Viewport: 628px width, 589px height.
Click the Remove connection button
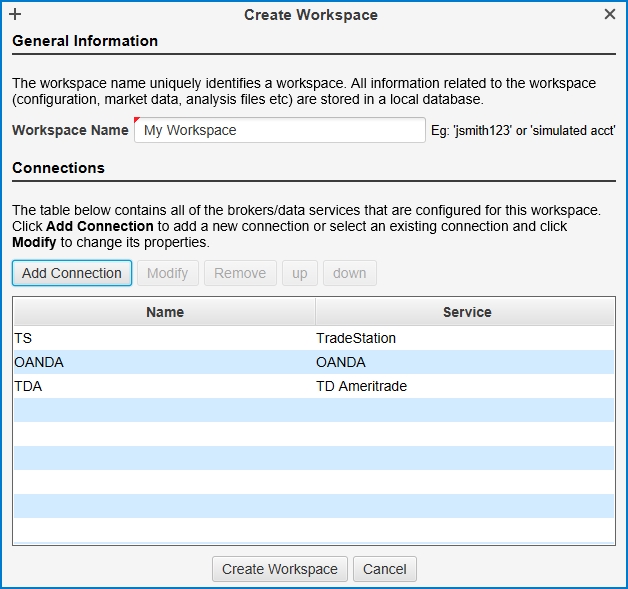(240, 273)
